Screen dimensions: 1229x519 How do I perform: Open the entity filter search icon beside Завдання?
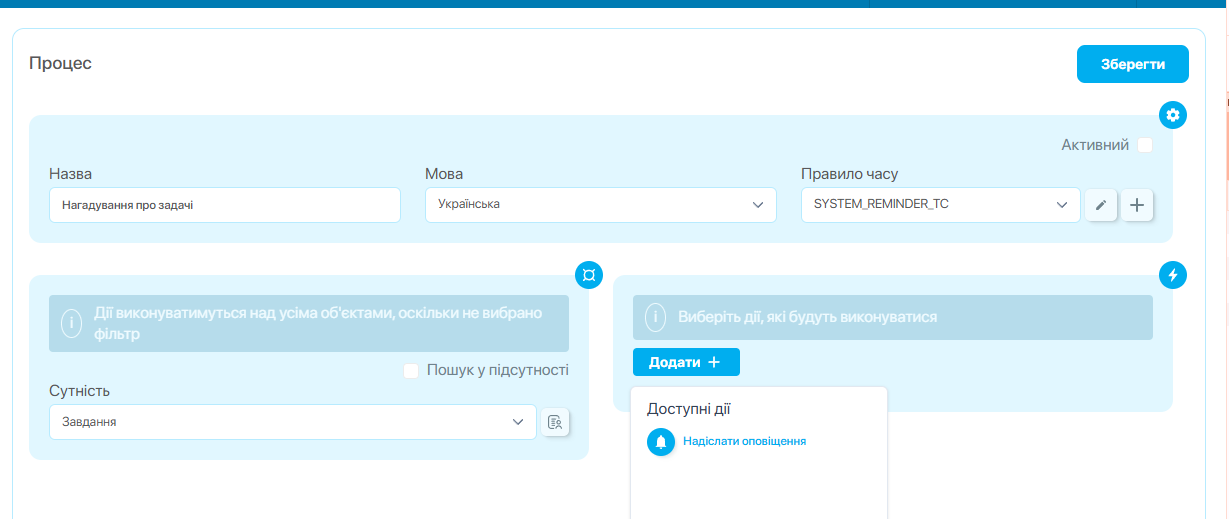click(x=555, y=422)
